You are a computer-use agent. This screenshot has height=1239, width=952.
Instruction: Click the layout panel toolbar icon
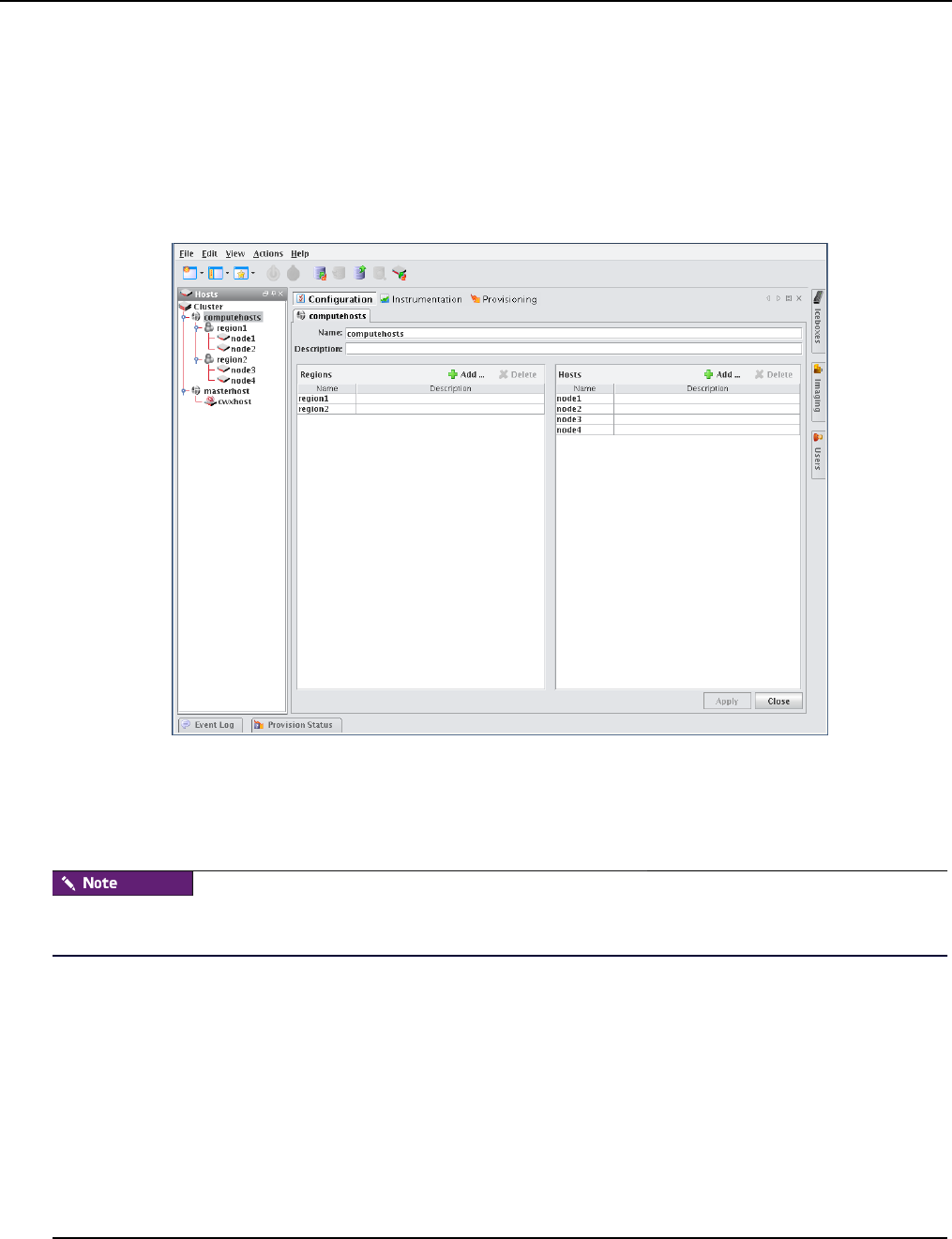[216, 273]
